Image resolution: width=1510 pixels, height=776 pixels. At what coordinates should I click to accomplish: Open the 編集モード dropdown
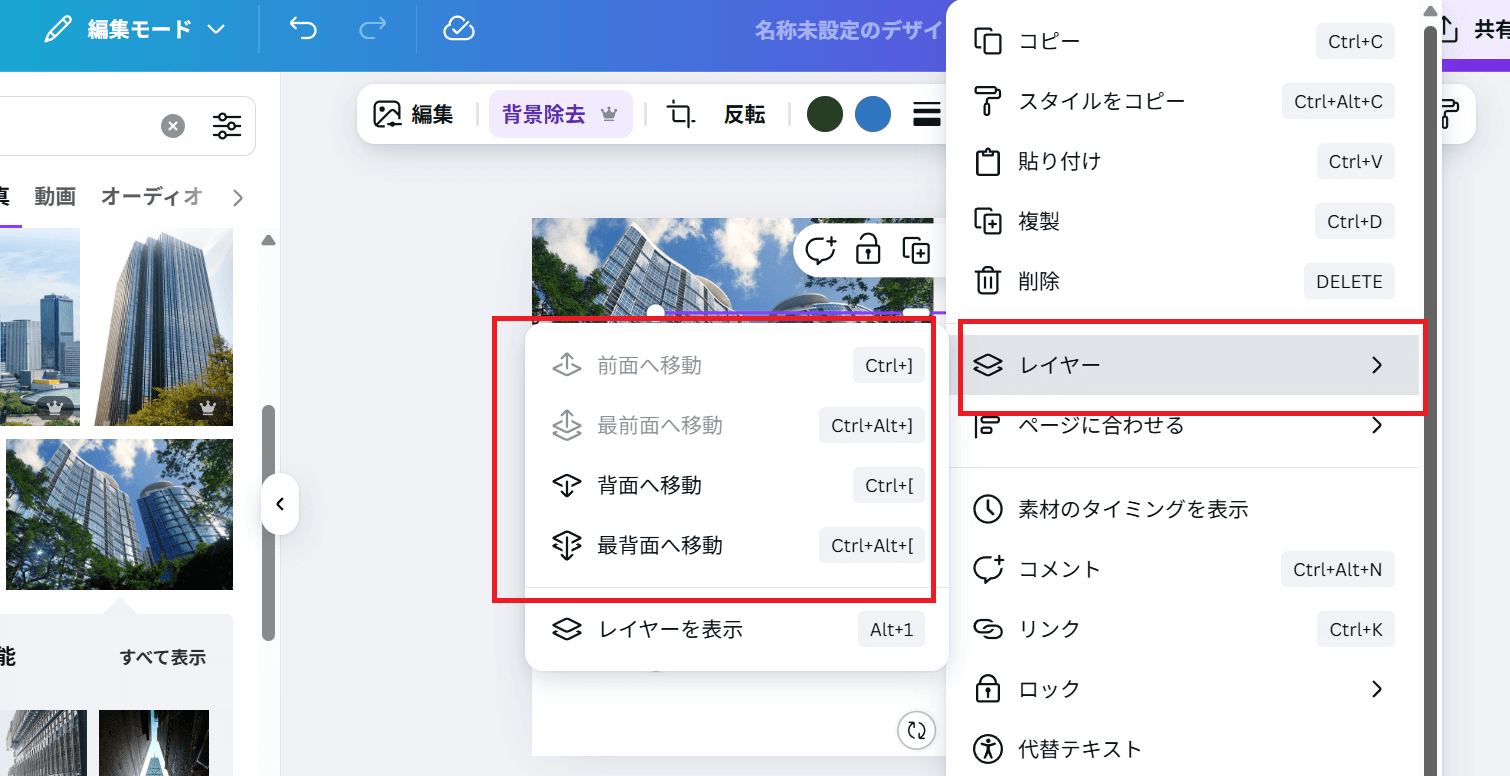point(135,29)
